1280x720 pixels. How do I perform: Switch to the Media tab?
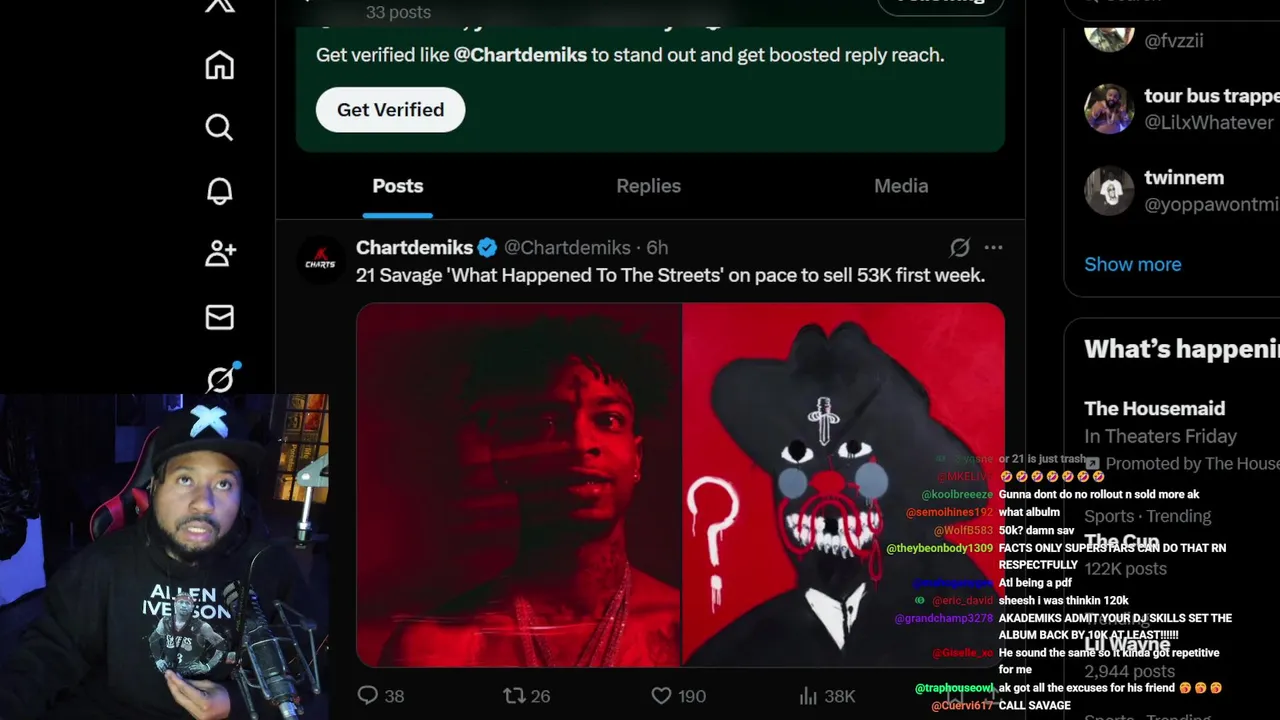[x=901, y=186]
